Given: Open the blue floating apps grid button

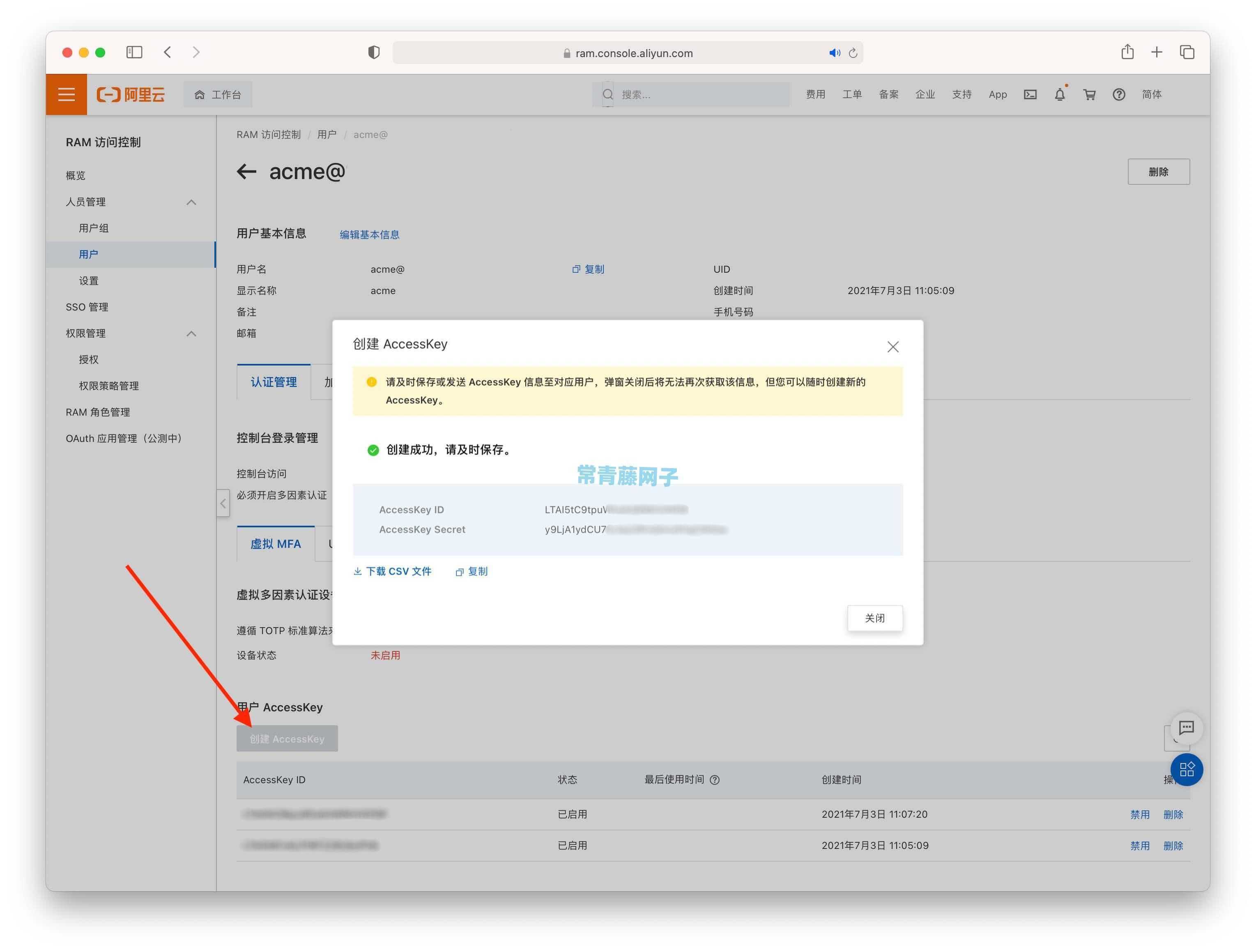Looking at the screenshot, I should click(x=1187, y=770).
